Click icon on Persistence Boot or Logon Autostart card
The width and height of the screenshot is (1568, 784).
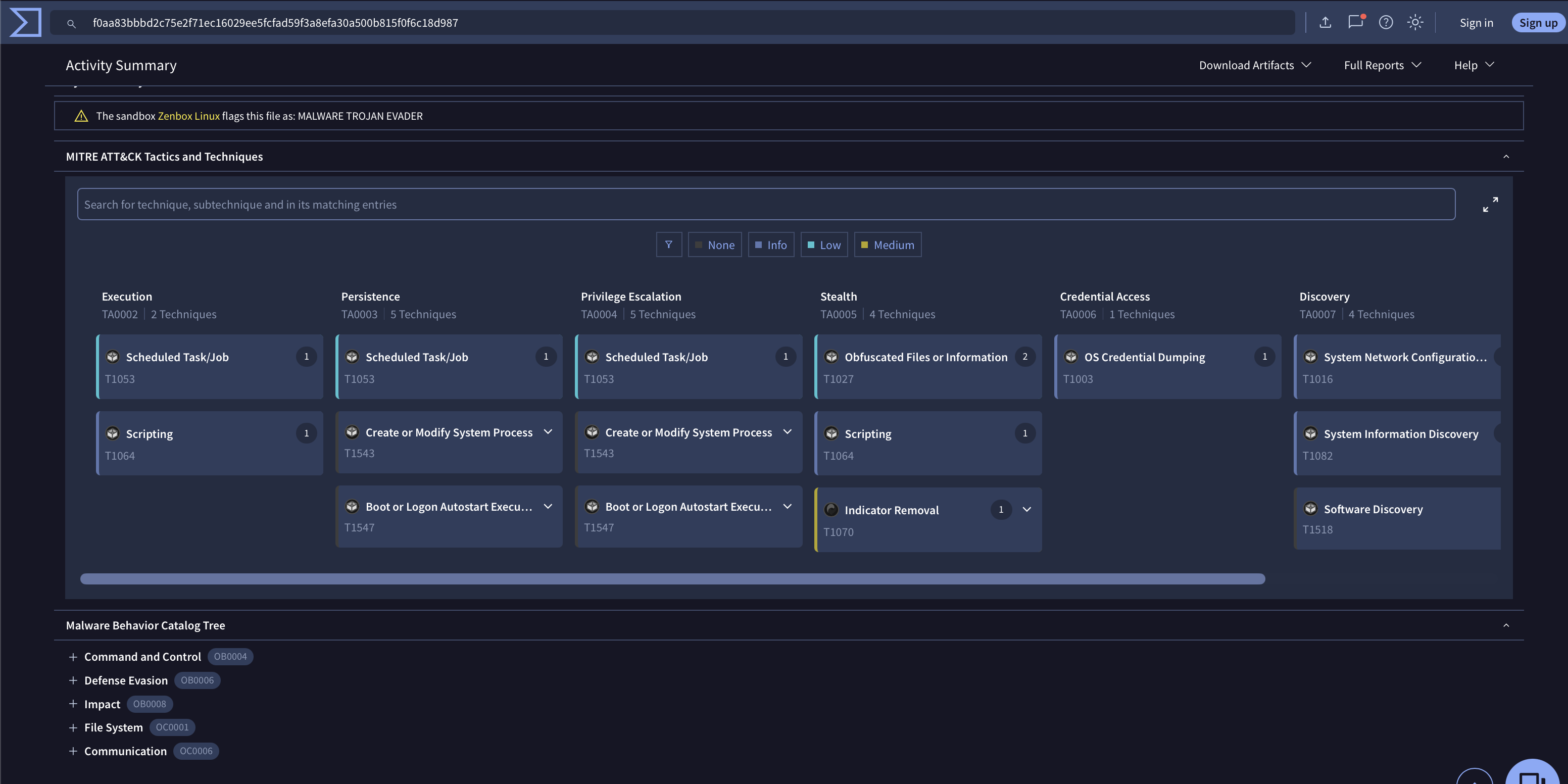tap(352, 507)
